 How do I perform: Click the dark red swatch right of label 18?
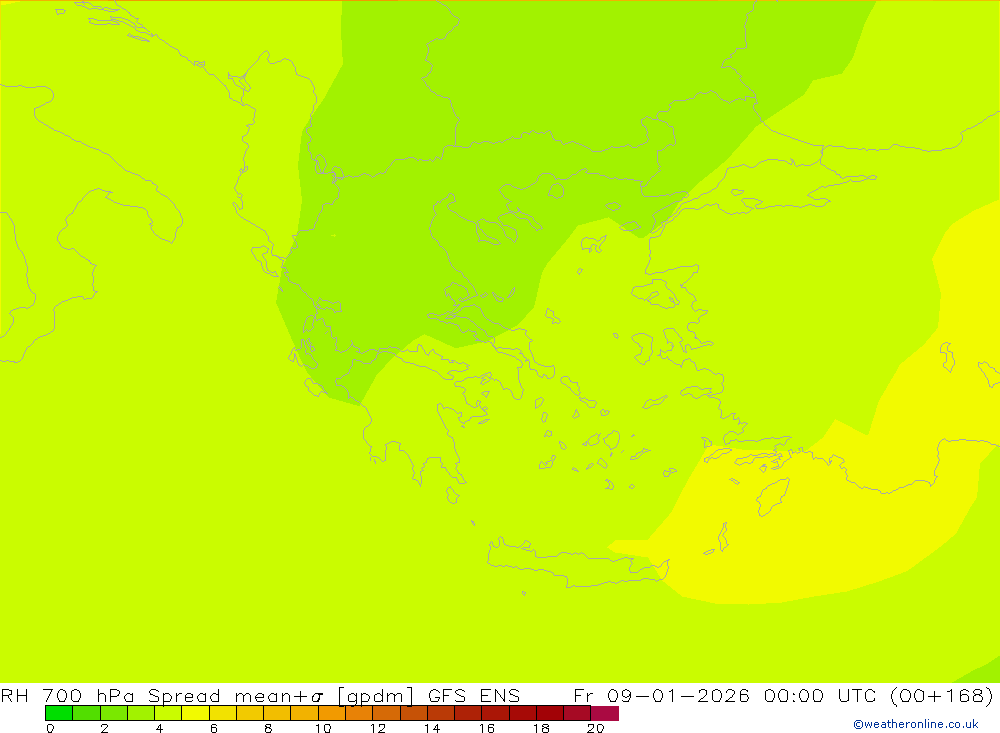pos(550,713)
